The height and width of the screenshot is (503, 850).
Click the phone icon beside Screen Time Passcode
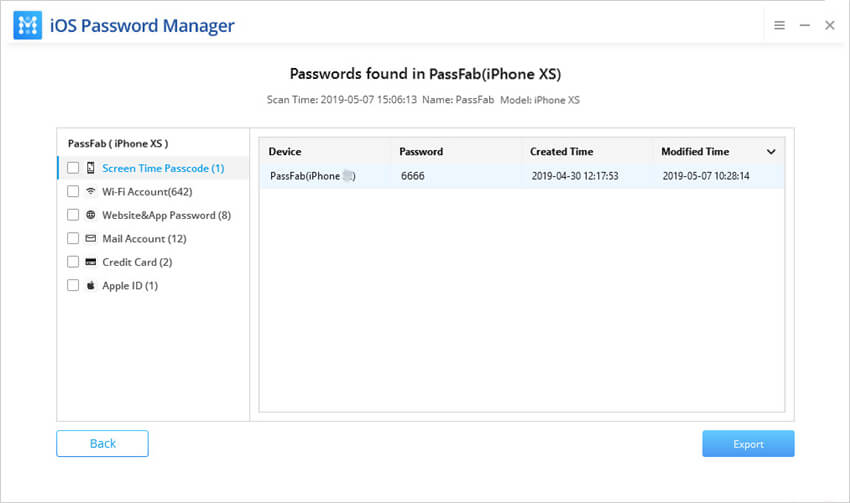[91, 168]
